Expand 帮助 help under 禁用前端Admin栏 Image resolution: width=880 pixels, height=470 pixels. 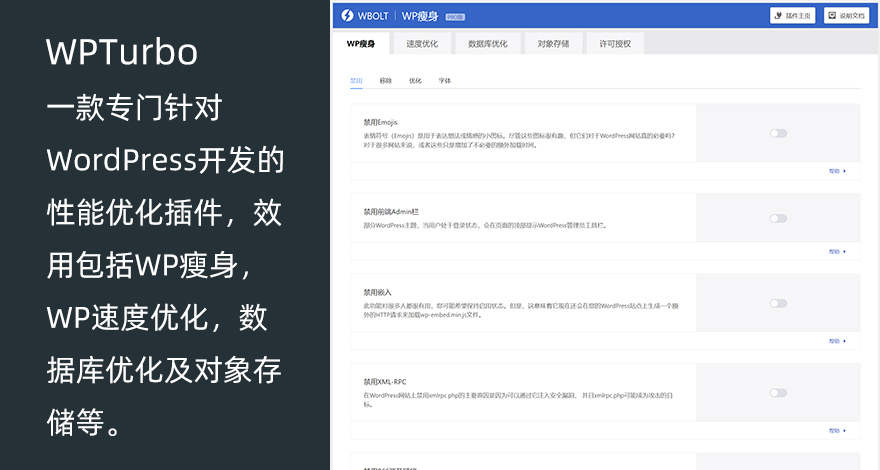click(837, 252)
